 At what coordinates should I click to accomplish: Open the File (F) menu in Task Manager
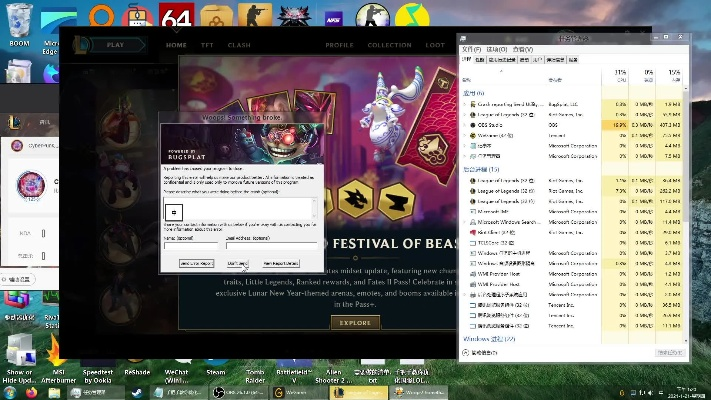tap(471, 49)
